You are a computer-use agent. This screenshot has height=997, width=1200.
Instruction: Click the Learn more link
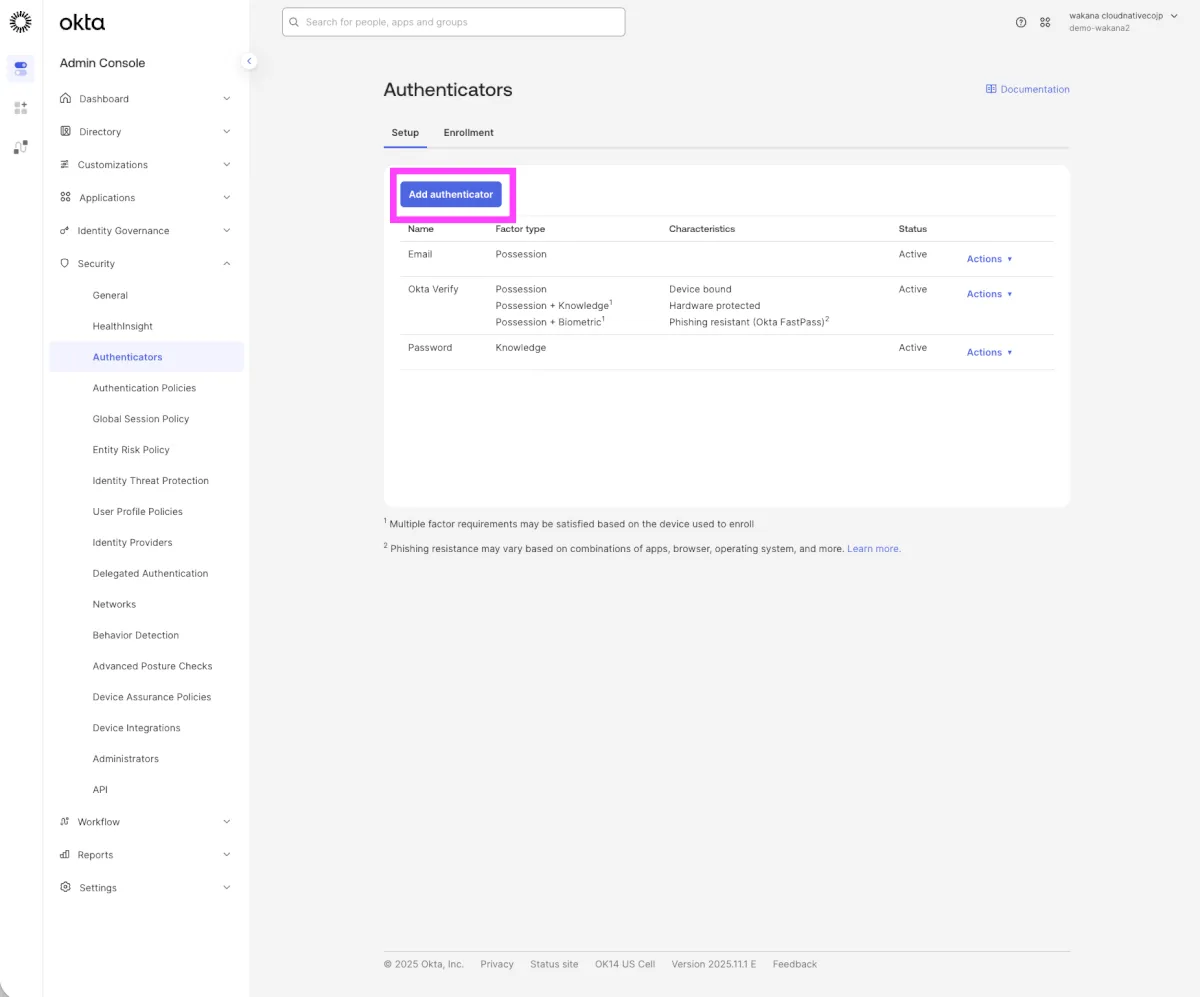coord(874,549)
